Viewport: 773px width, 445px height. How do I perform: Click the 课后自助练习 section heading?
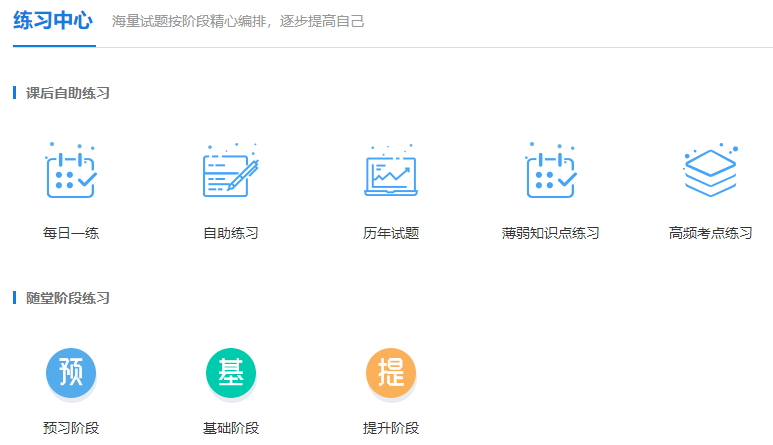[68, 93]
